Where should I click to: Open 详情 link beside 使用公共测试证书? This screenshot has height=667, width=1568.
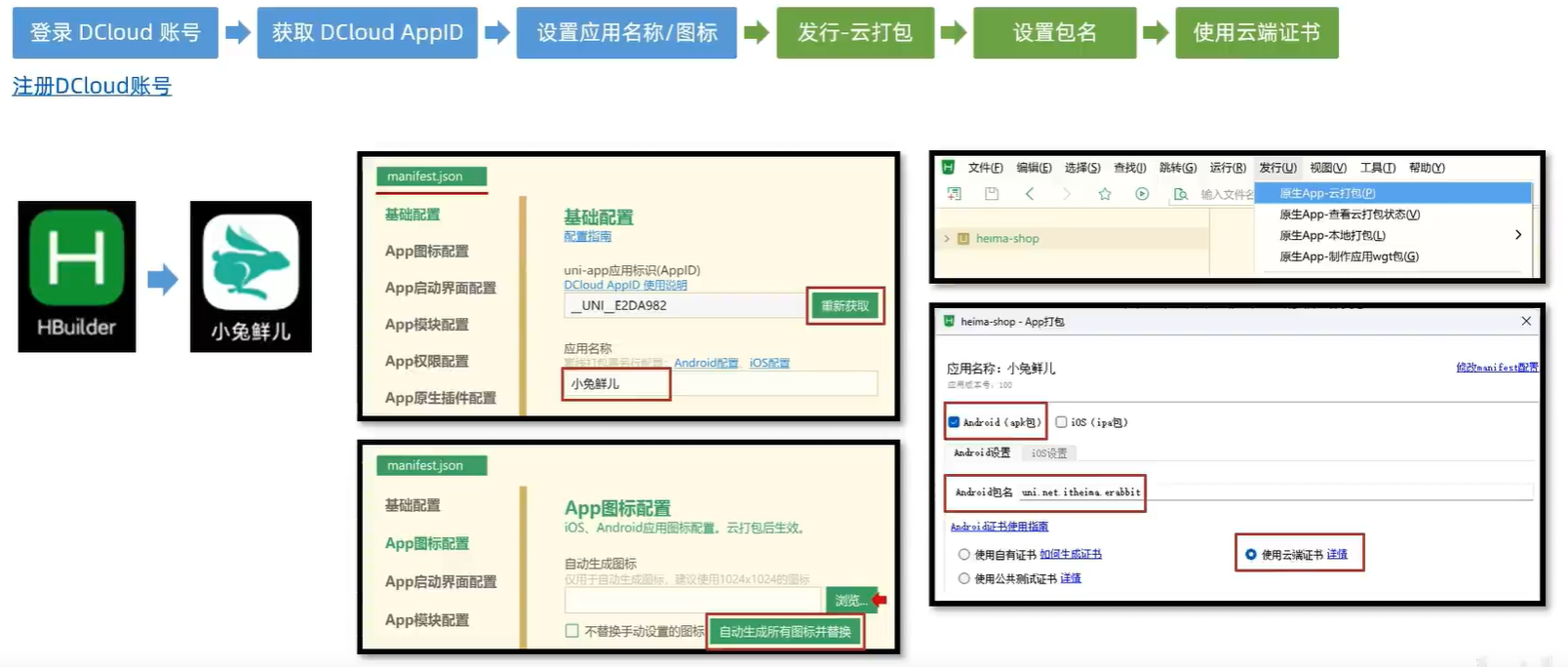tap(1071, 578)
